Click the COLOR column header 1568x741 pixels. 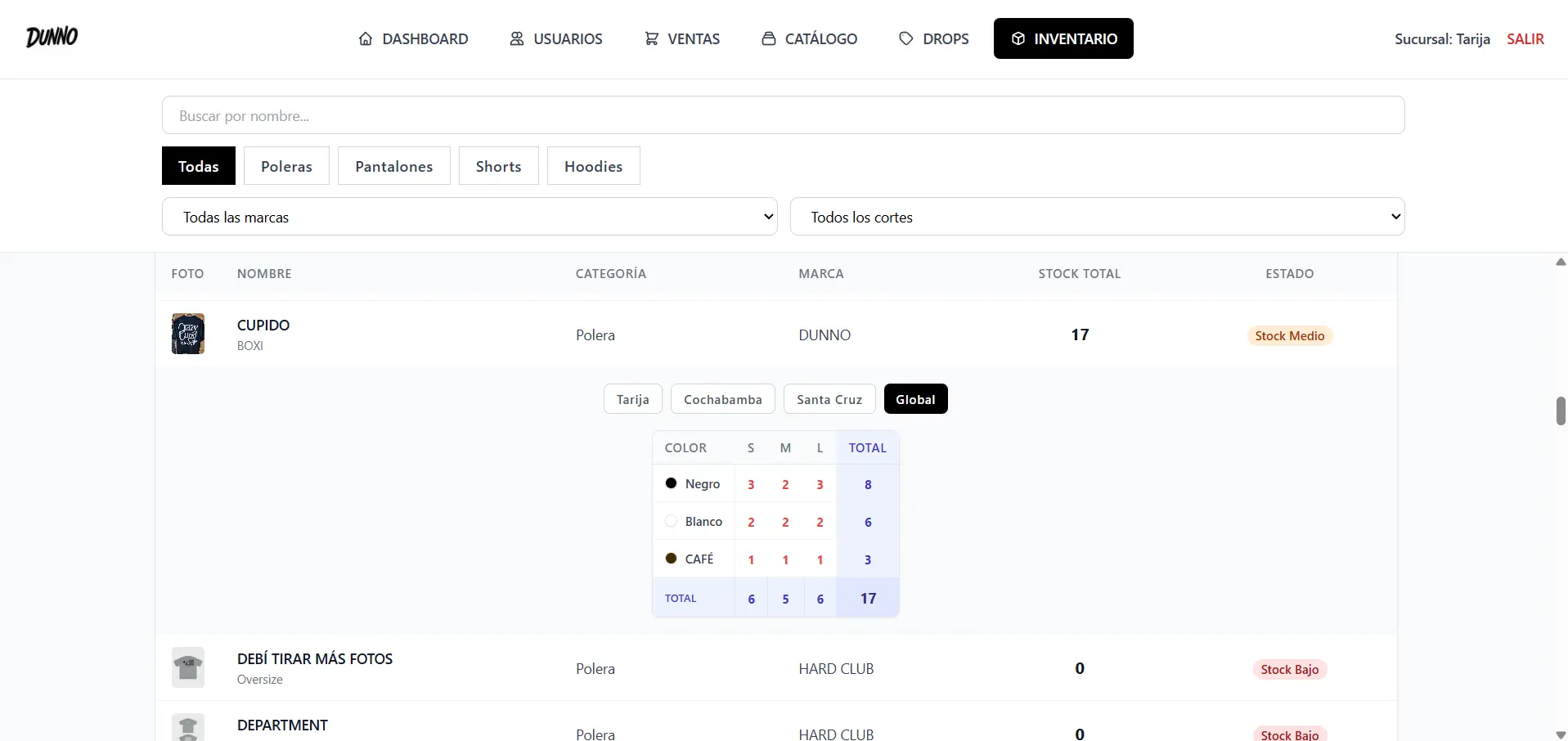click(685, 447)
